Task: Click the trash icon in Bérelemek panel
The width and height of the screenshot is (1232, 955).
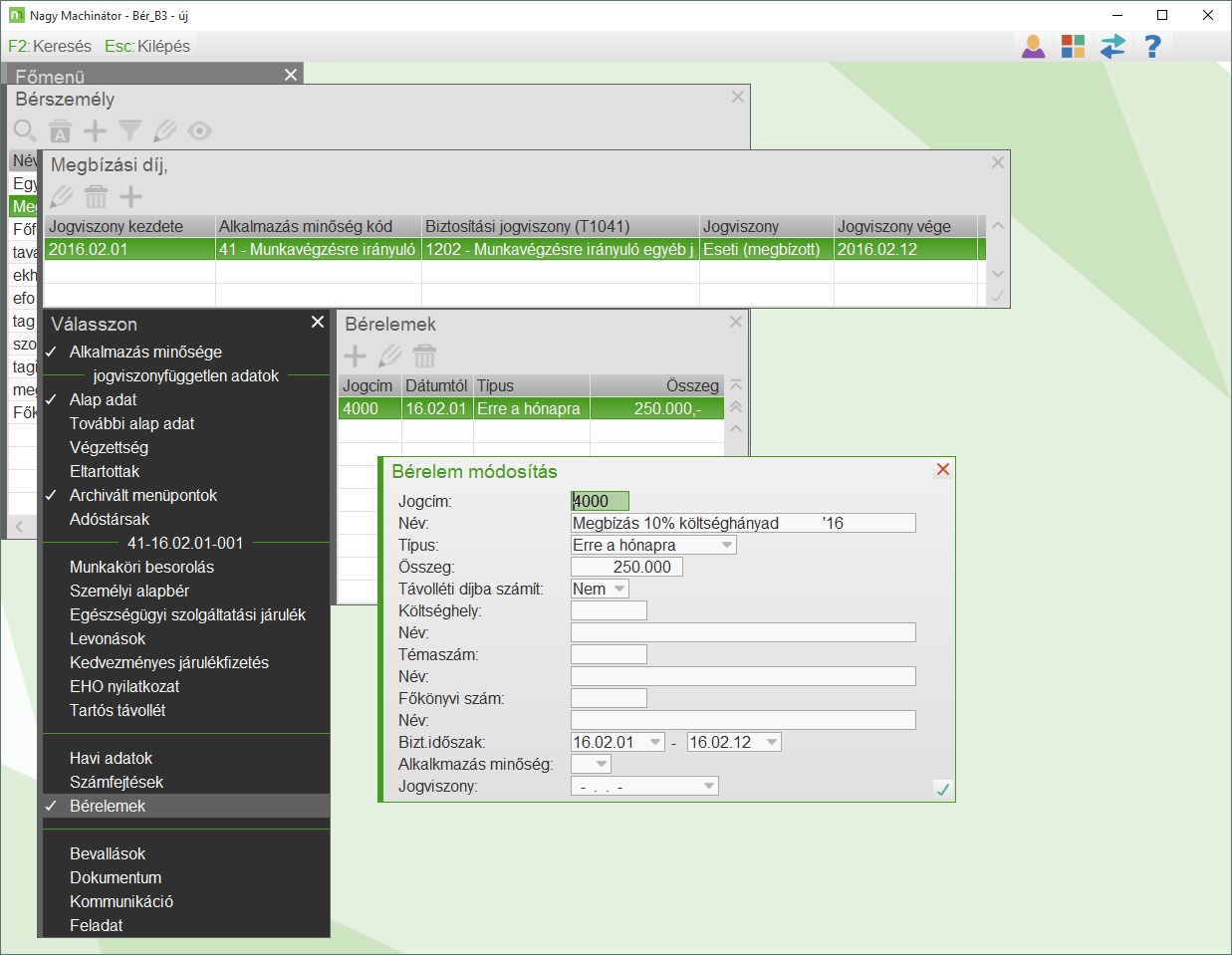Action: (424, 356)
